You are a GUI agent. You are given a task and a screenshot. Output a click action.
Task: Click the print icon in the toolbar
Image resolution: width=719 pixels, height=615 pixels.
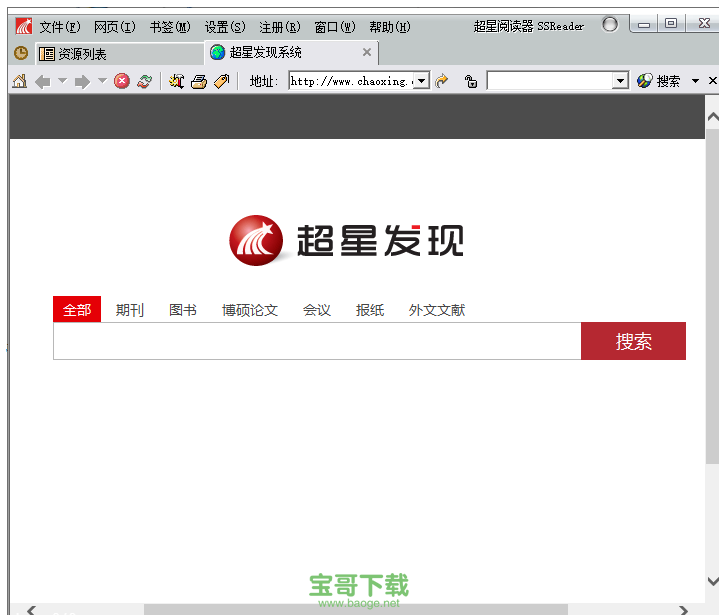(199, 81)
